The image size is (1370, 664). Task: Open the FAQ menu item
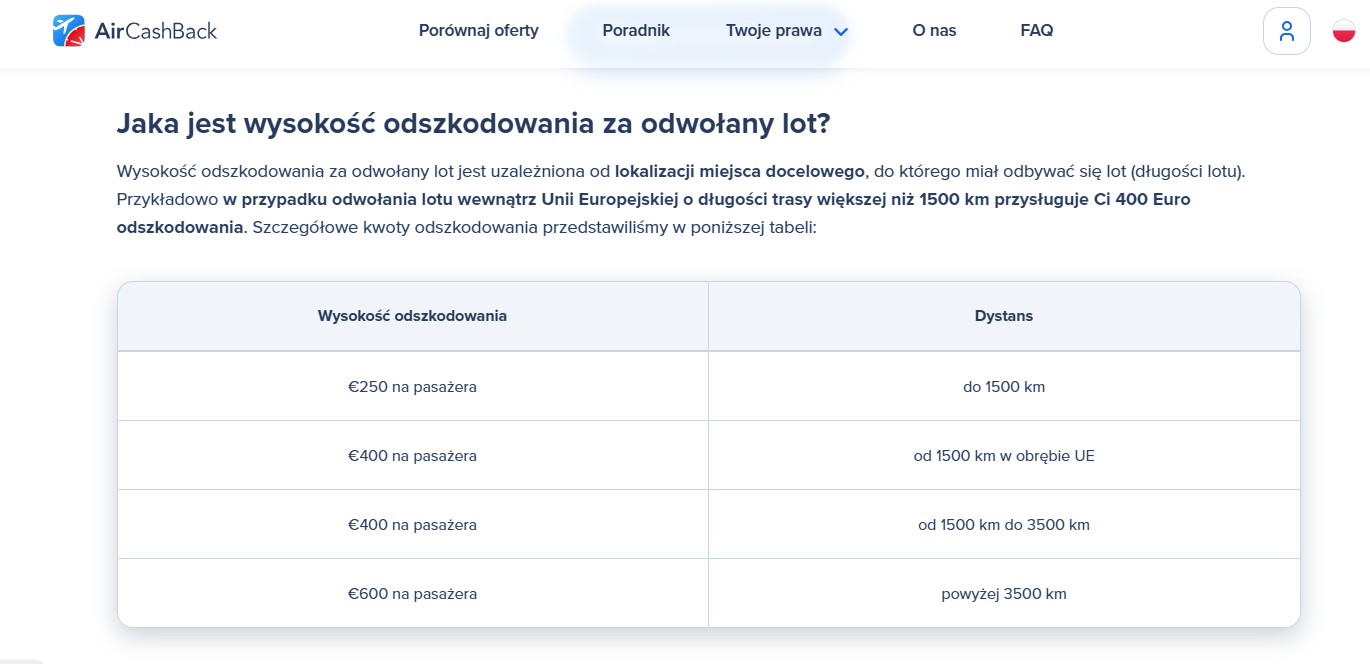pyautogui.click(x=1037, y=31)
